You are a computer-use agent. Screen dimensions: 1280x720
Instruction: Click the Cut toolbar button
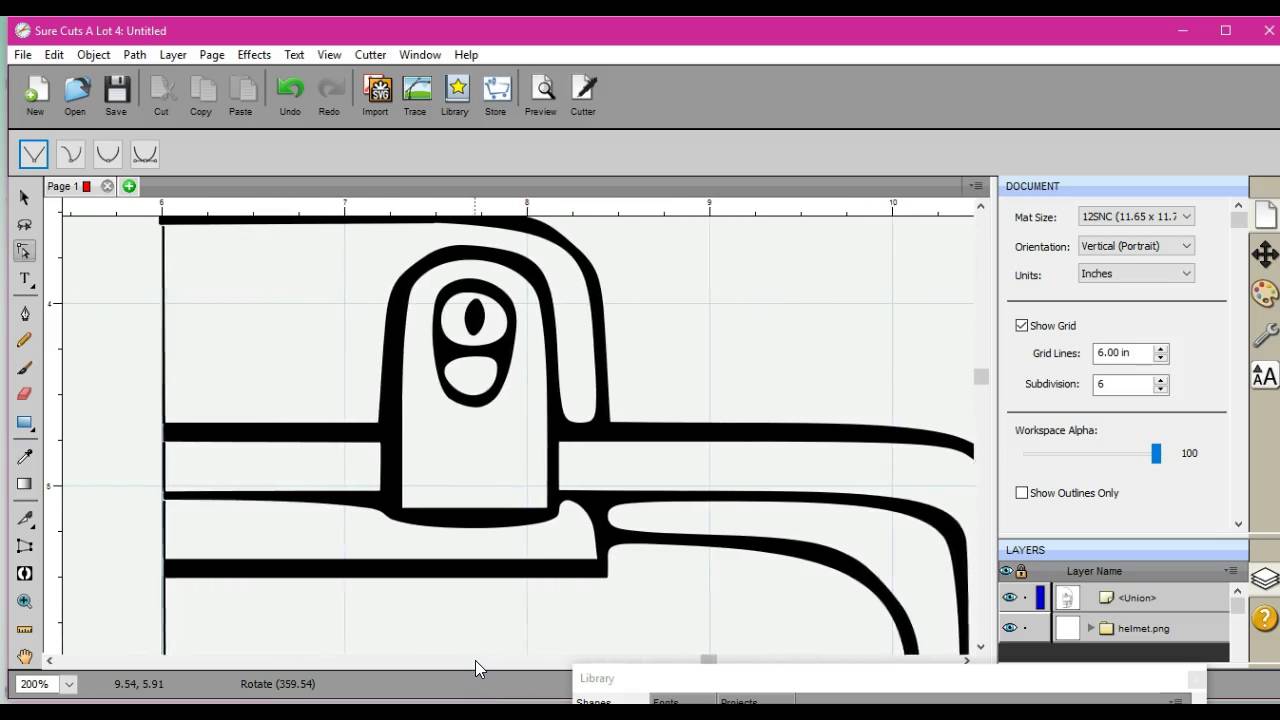(161, 96)
